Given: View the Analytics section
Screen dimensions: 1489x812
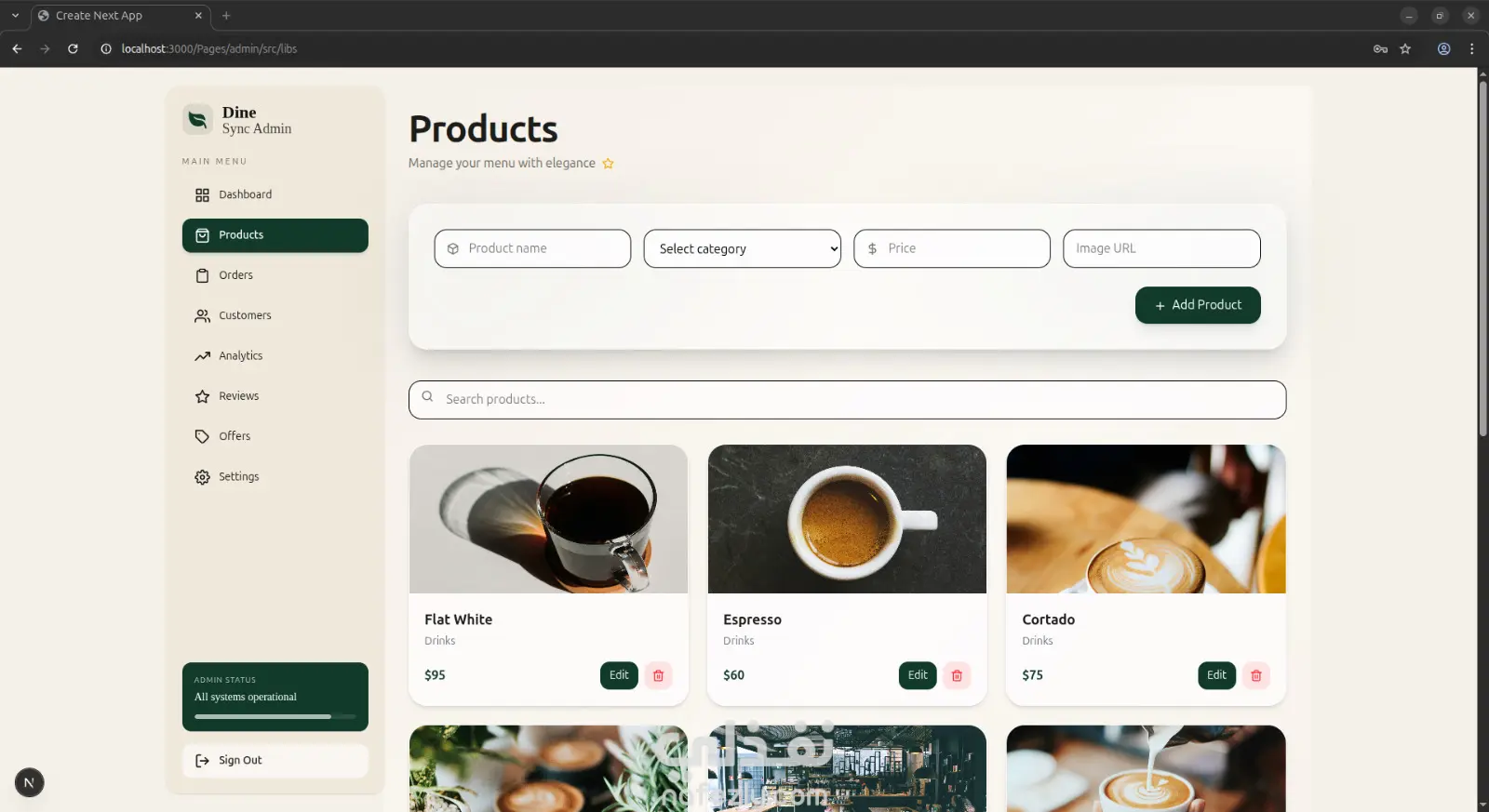Looking at the screenshot, I should (x=275, y=356).
